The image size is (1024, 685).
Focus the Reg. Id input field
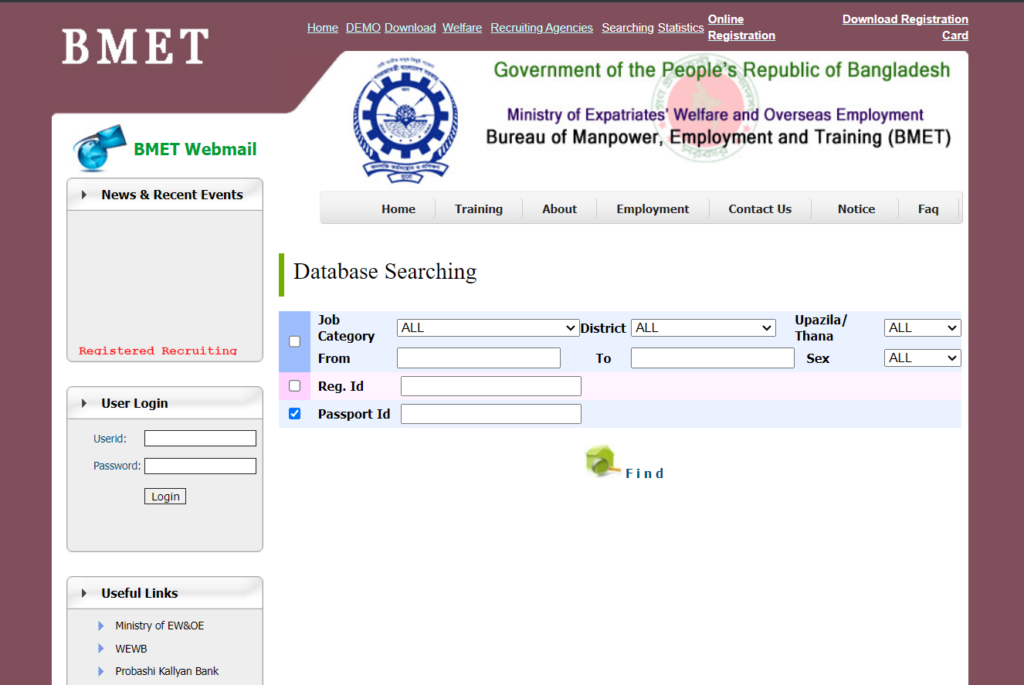click(x=491, y=386)
